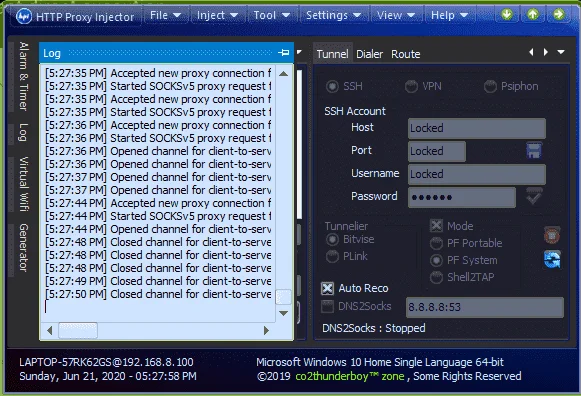581x396 pixels.
Task: Switch to the Route tab
Action: point(406,54)
